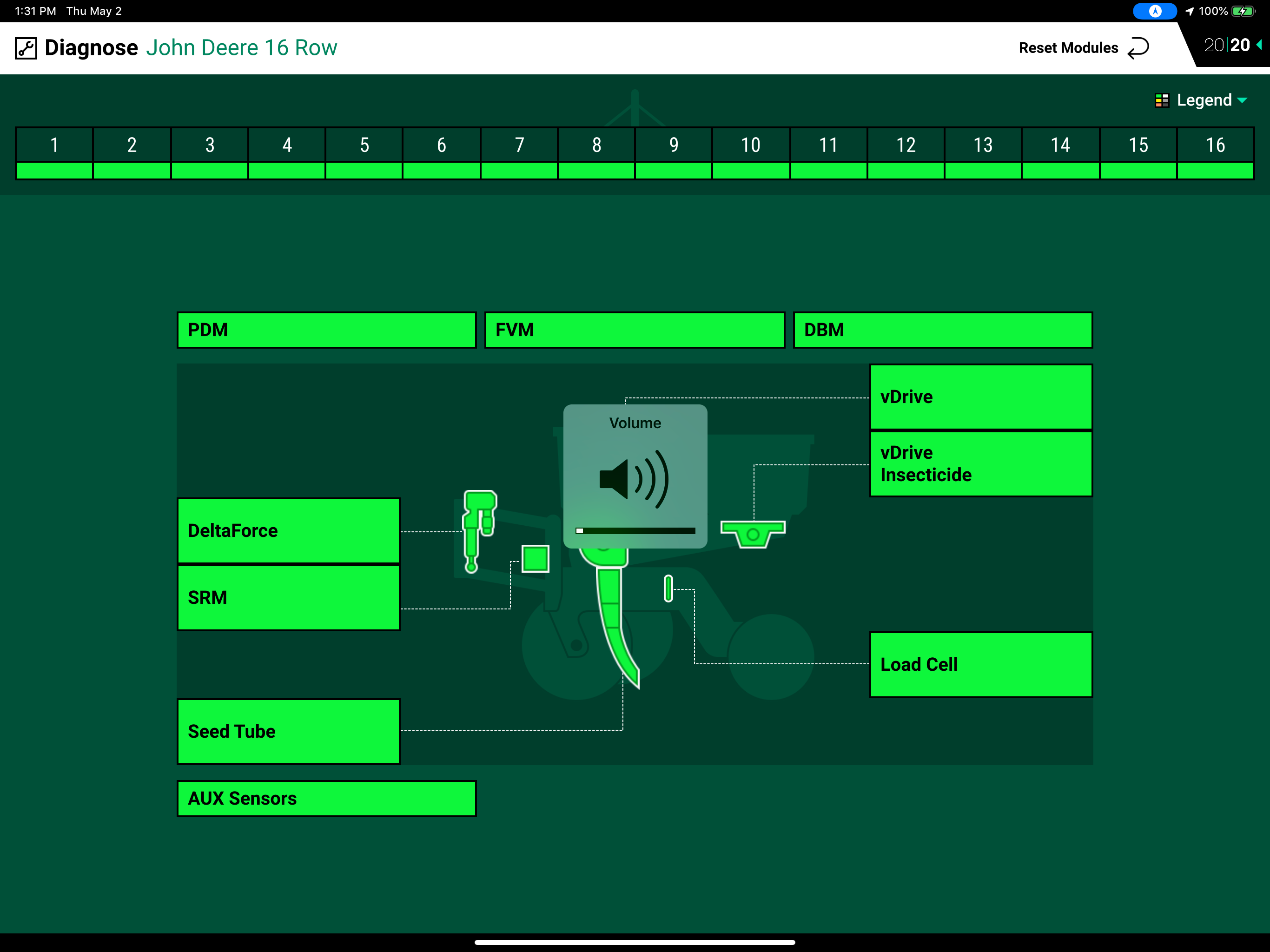This screenshot has height=952, width=1270.
Task: Select row 12 in the row bar
Action: (x=906, y=153)
